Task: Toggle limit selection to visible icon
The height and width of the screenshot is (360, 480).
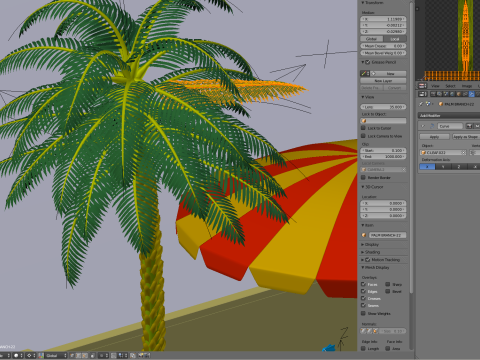Action: tap(93, 355)
